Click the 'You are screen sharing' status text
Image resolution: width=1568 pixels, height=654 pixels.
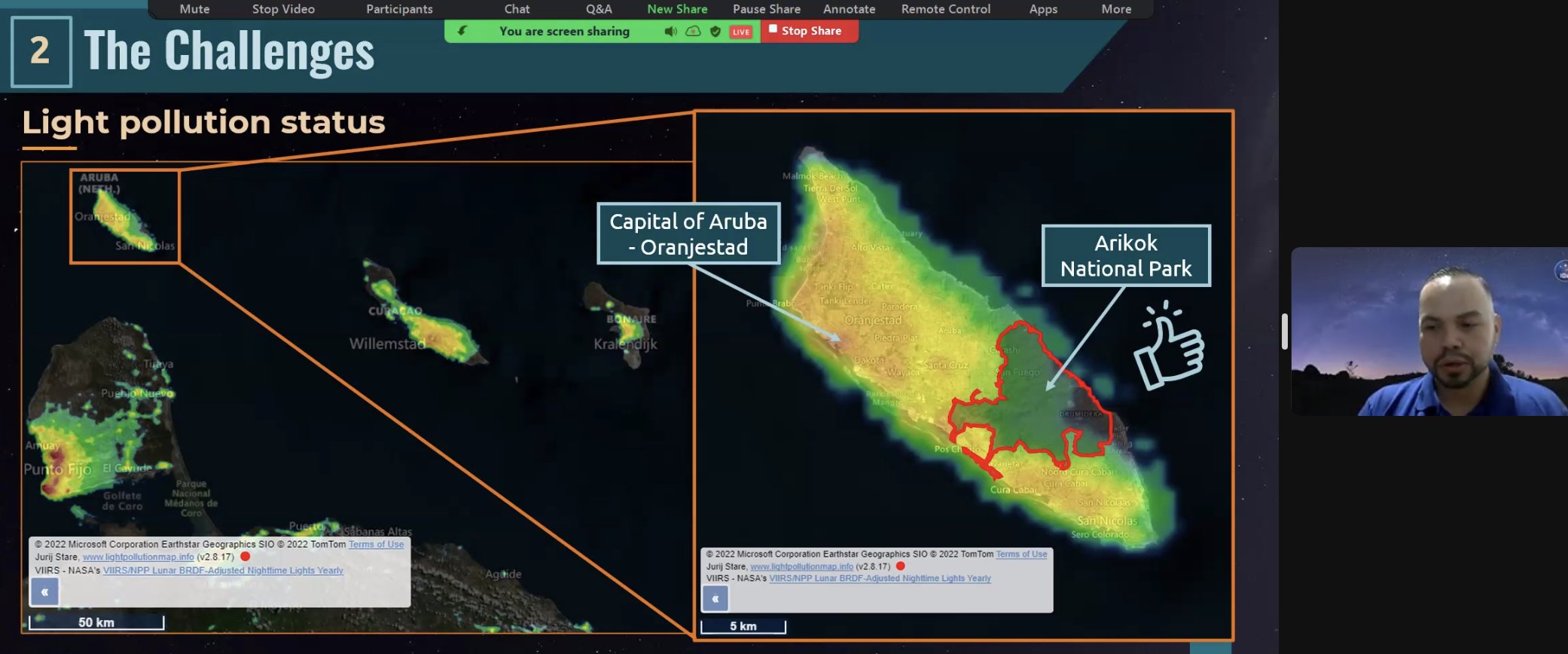tap(564, 32)
